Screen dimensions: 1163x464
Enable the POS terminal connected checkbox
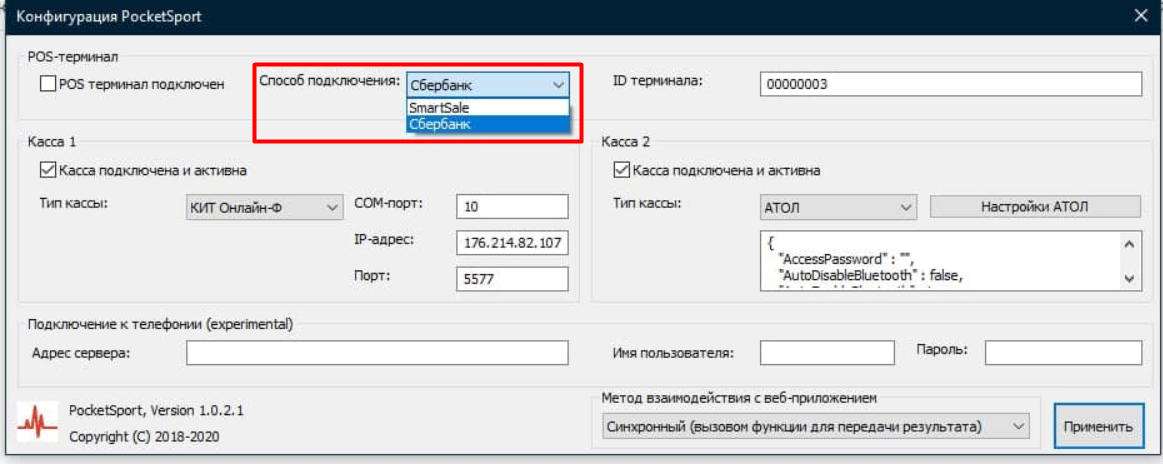[48, 85]
